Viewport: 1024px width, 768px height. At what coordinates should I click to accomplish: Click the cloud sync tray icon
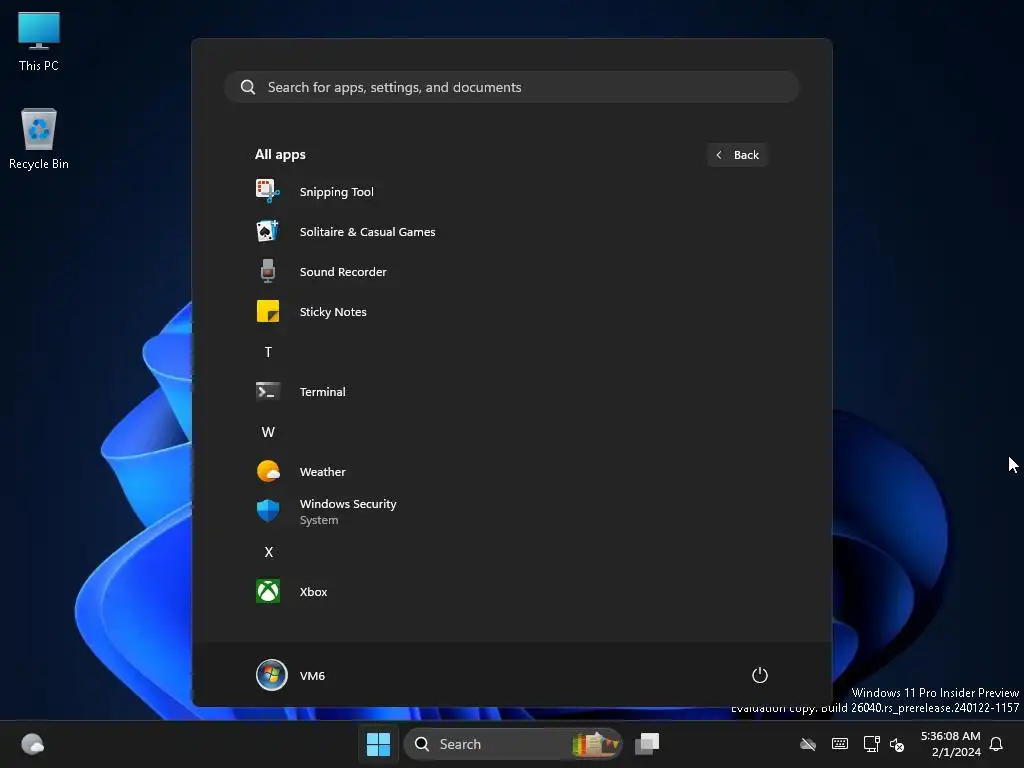(x=808, y=744)
